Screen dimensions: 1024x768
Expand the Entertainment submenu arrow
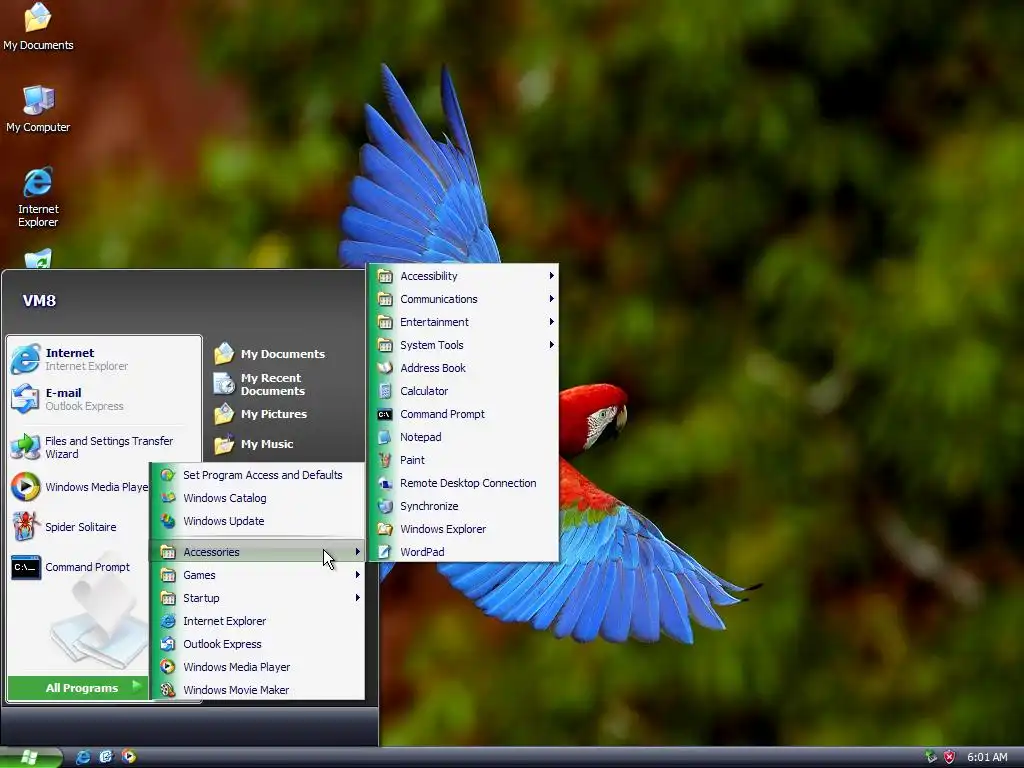coord(551,321)
